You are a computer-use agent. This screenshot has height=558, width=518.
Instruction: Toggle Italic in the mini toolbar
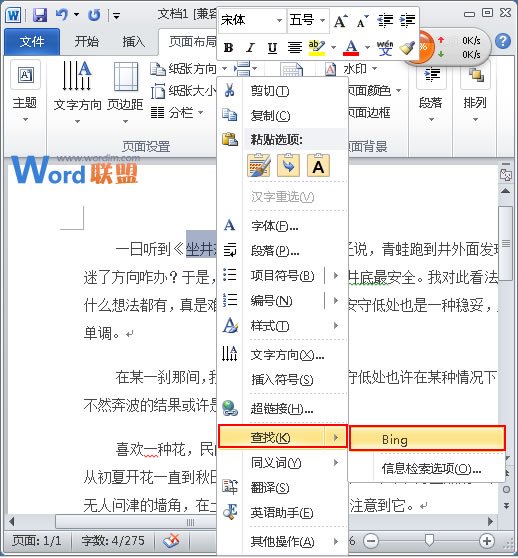pyautogui.click(x=250, y=47)
